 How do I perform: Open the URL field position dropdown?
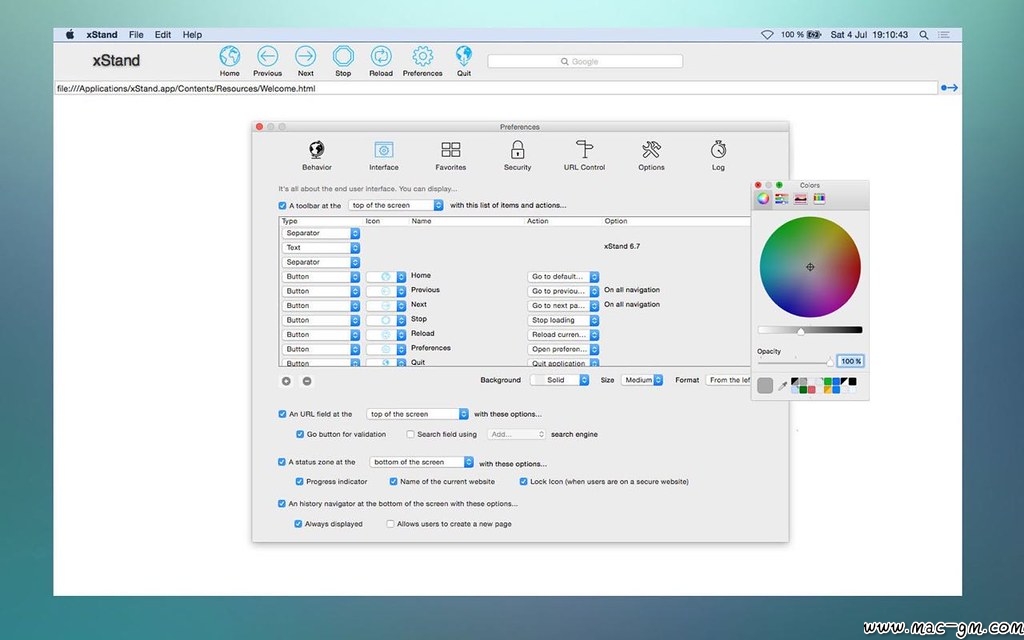coord(417,414)
